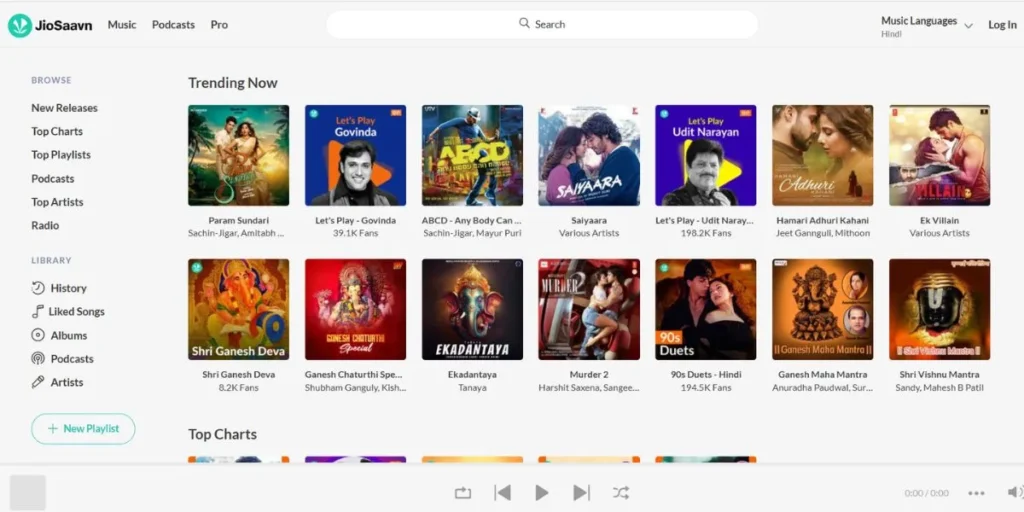Image resolution: width=1024 pixels, height=512 pixels.
Task: Toggle shuffle mode in player bar
Action: (x=621, y=492)
